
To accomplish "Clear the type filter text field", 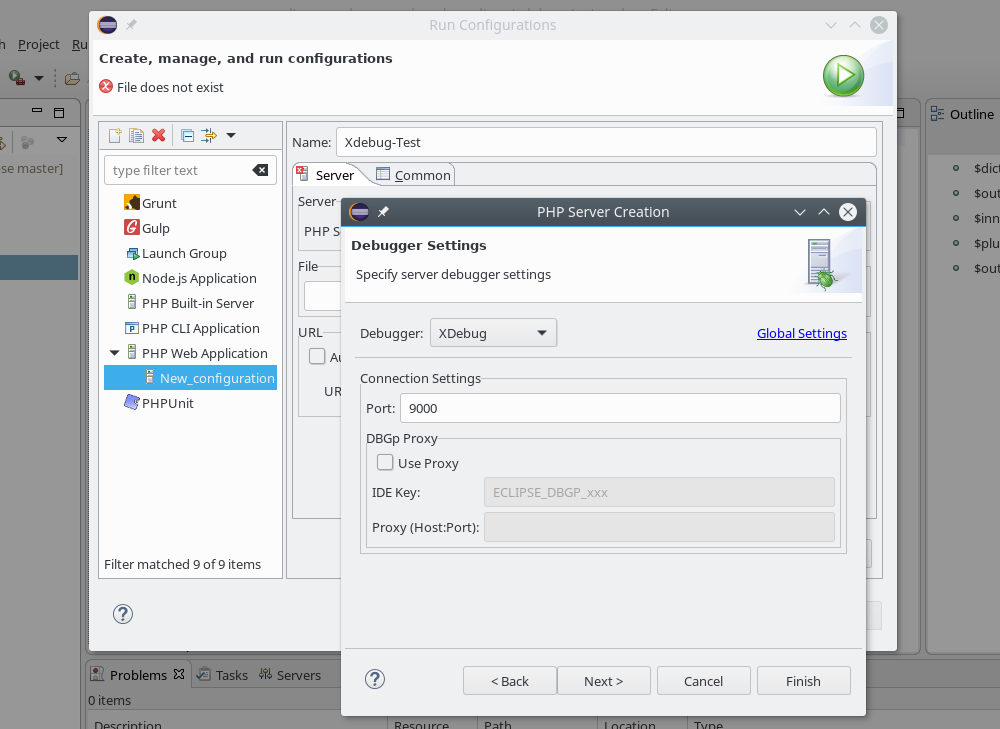I will click(260, 170).
